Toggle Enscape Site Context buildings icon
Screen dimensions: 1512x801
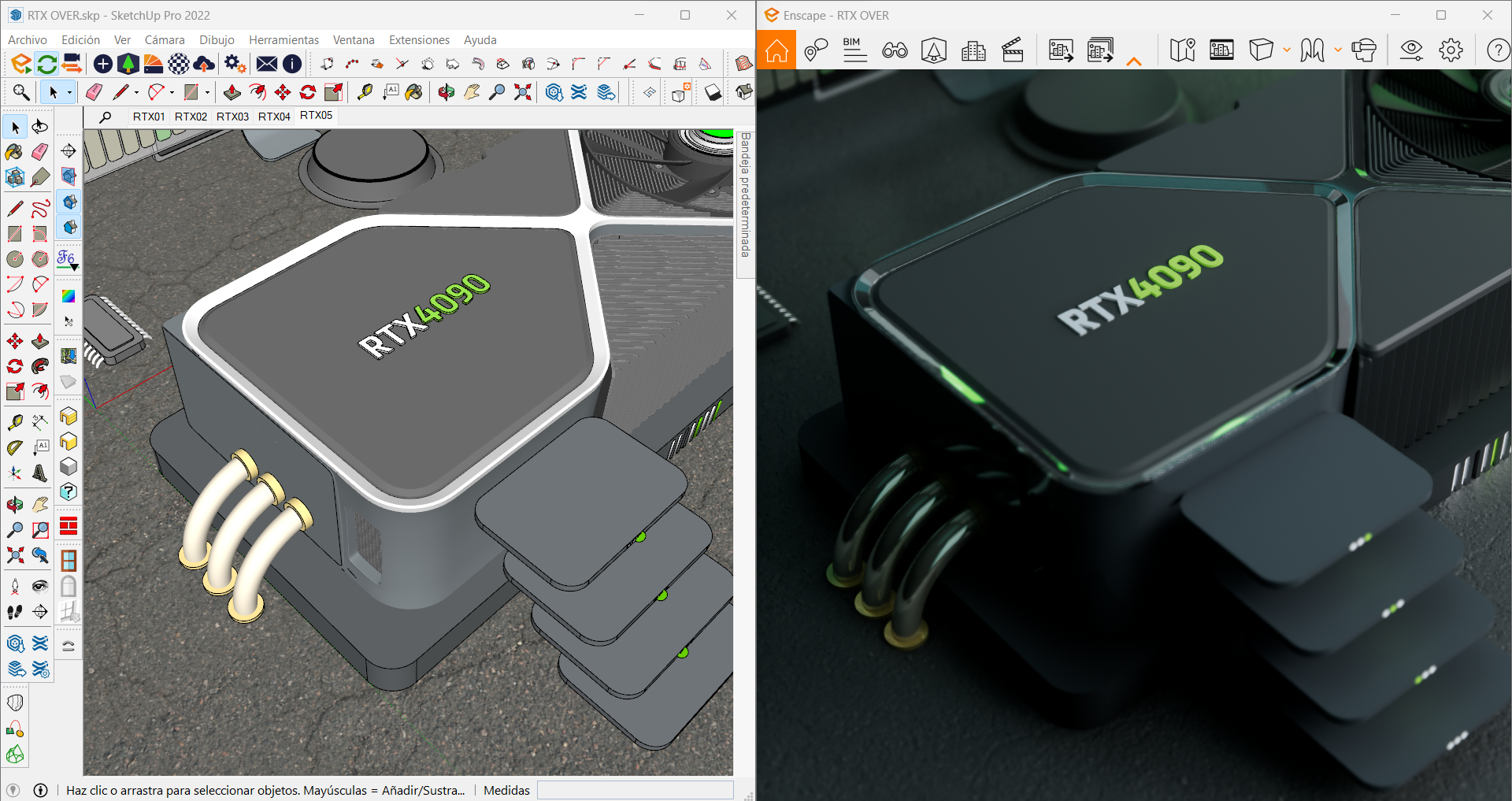[x=973, y=50]
